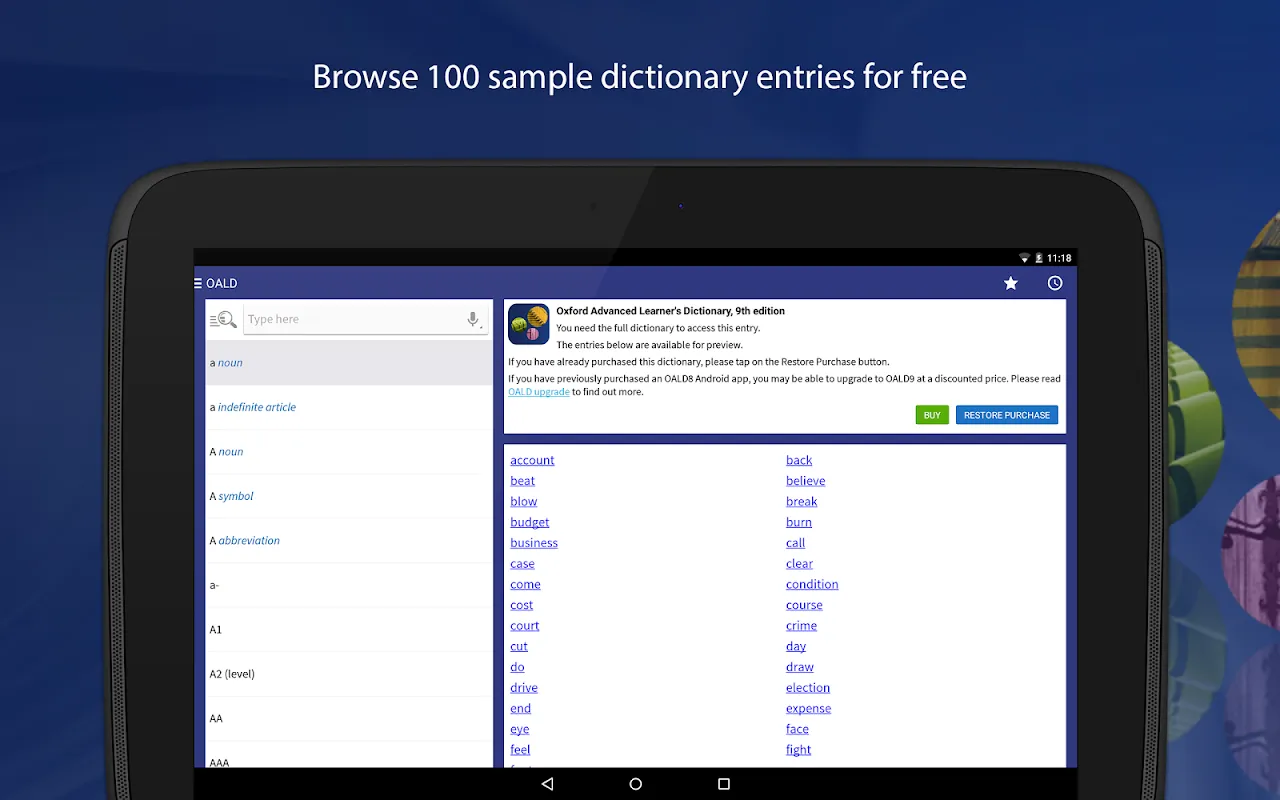Select the 'A symbol' entry
Image resolution: width=1280 pixels, height=800 pixels.
click(349, 496)
